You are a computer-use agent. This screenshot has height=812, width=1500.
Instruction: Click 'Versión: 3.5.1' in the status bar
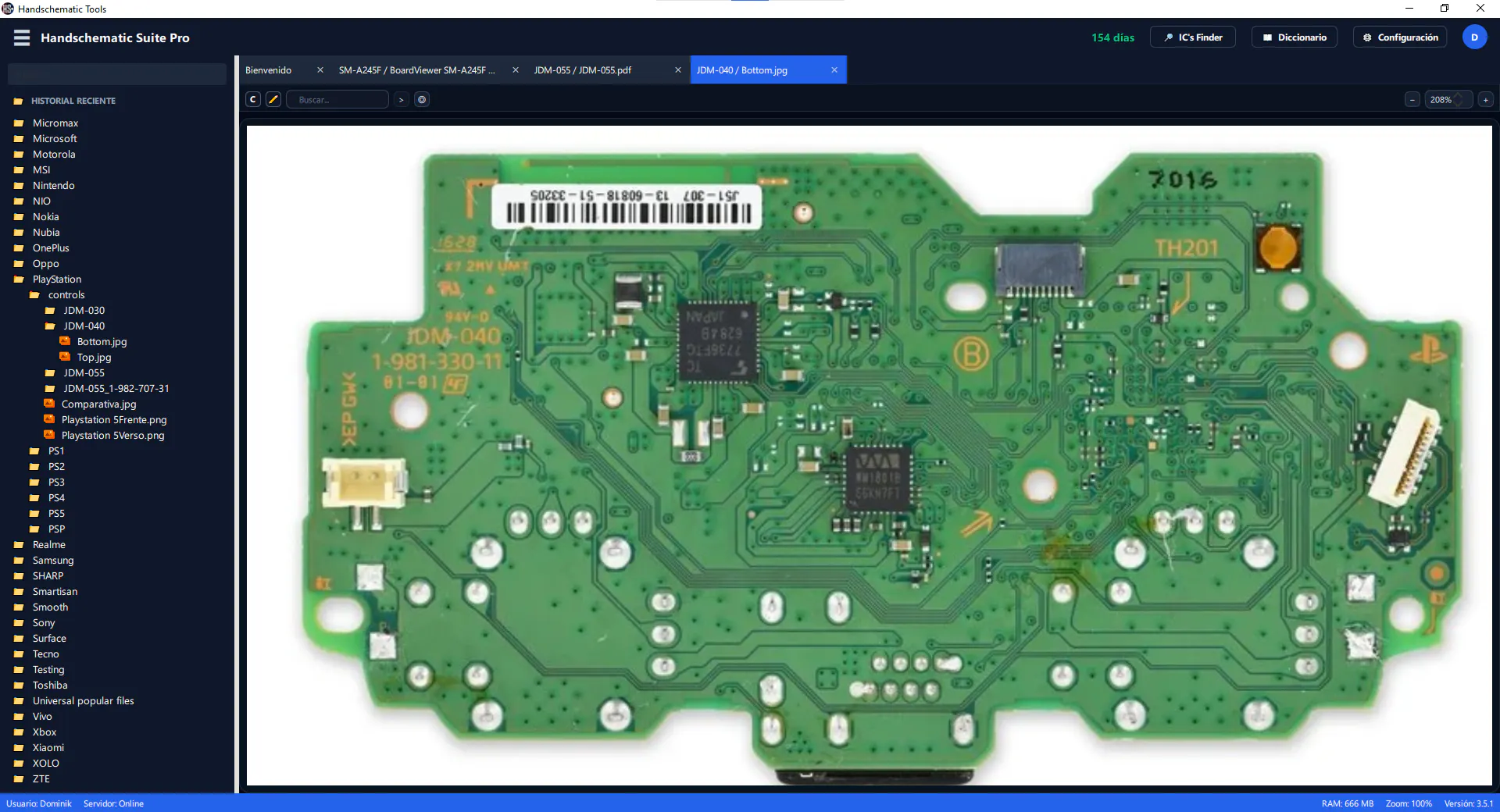point(1468,803)
